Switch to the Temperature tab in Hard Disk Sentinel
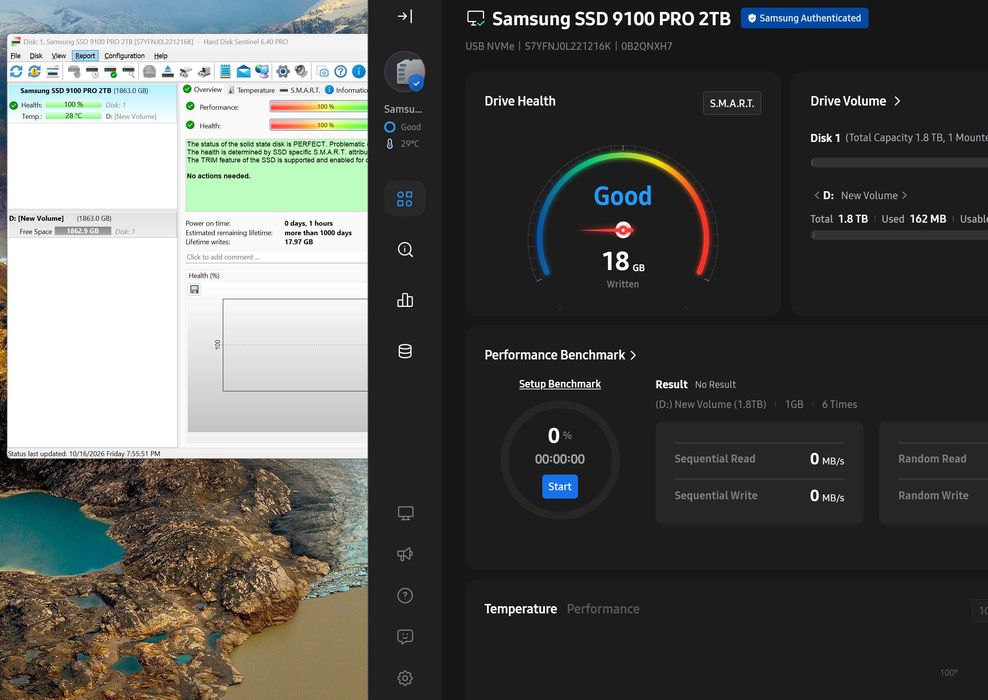 pos(251,90)
